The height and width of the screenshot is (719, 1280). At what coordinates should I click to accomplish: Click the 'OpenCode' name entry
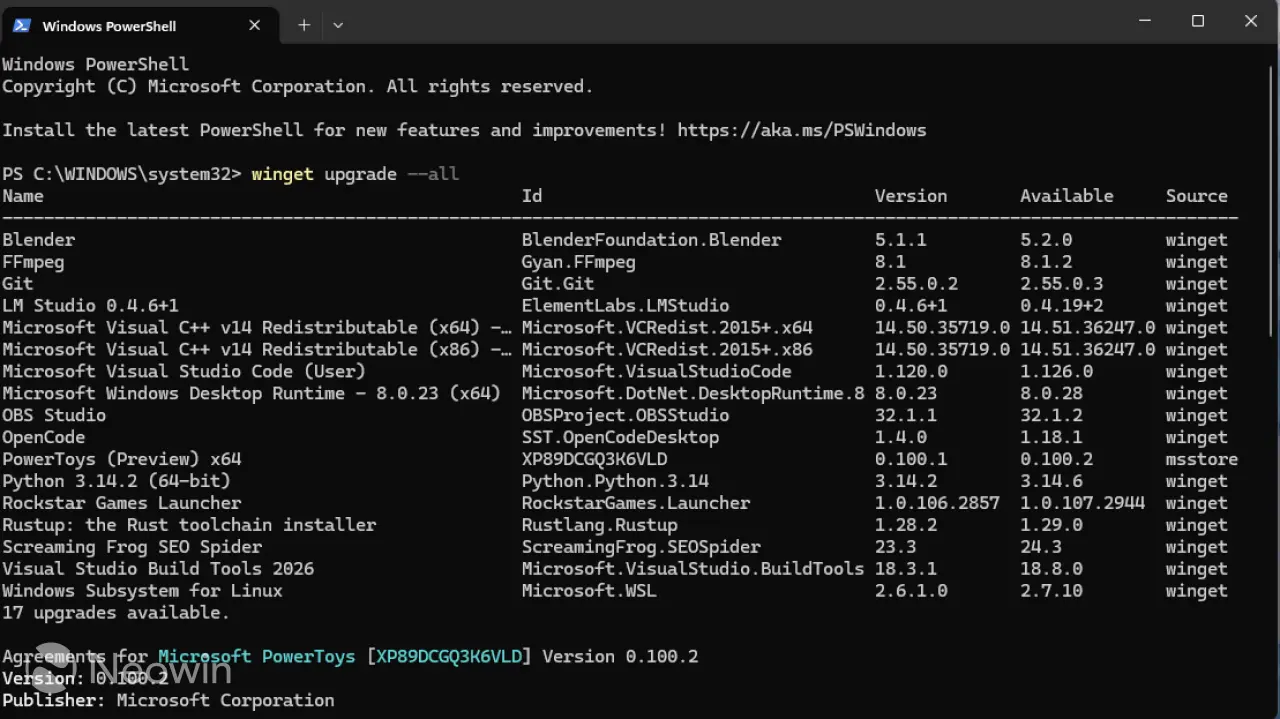[x=44, y=438]
